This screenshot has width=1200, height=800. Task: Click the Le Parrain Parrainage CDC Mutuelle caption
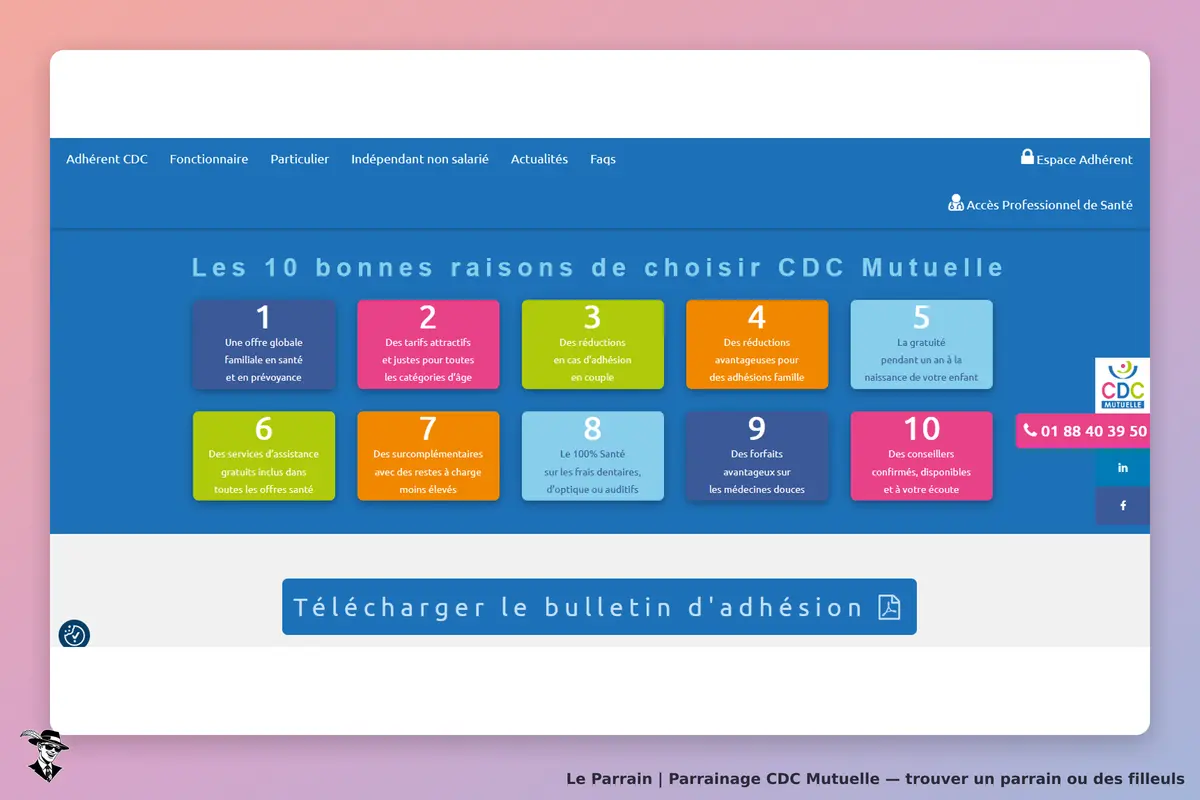(x=875, y=779)
